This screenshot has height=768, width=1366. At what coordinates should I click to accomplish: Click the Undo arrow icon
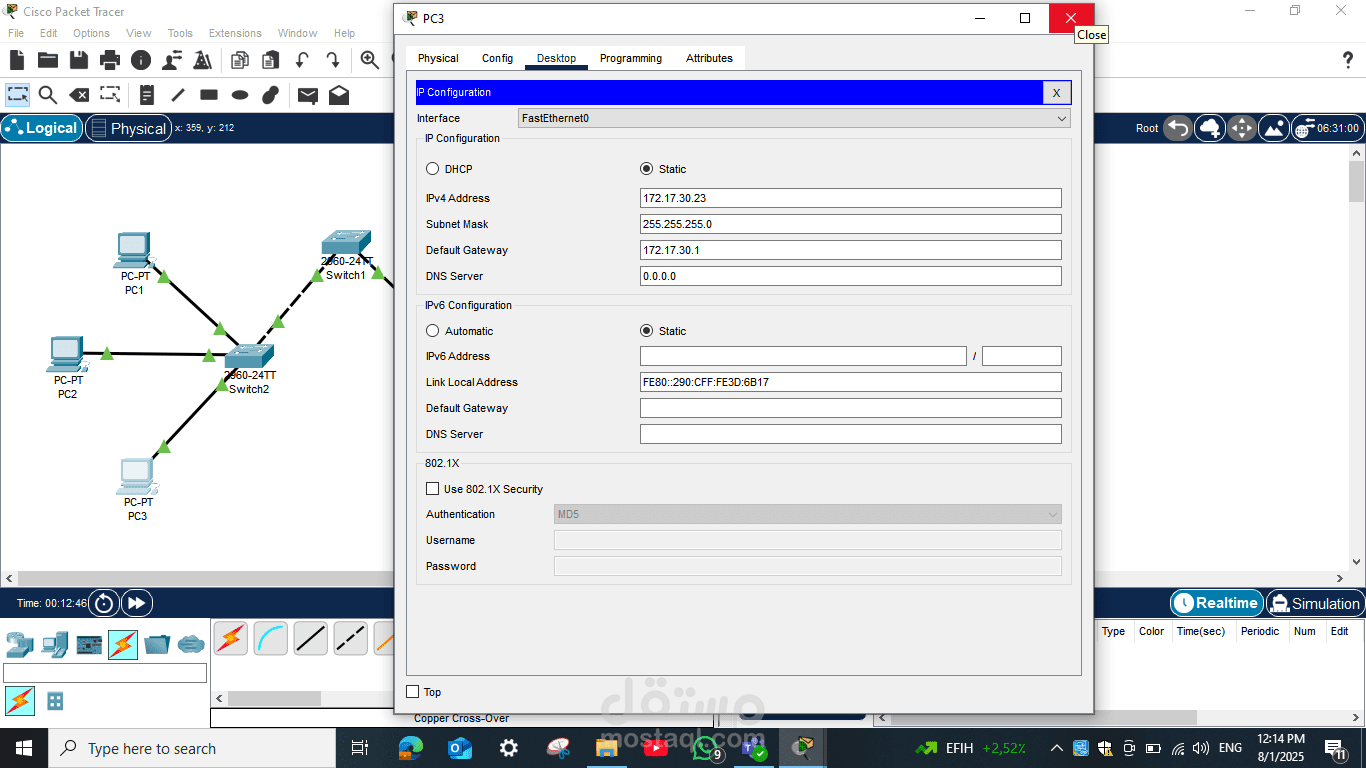click(302, 60)
